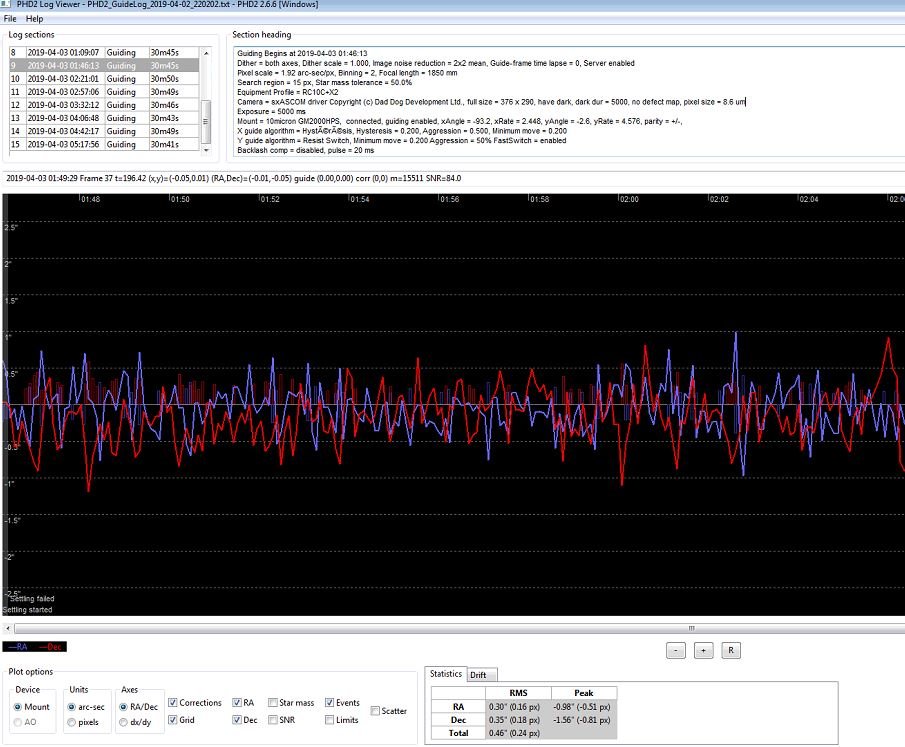Image resolution: width=905 pixels, height=747 pixels.
Task: Click the zoom in plus button
Action: [x=703, y=650]
